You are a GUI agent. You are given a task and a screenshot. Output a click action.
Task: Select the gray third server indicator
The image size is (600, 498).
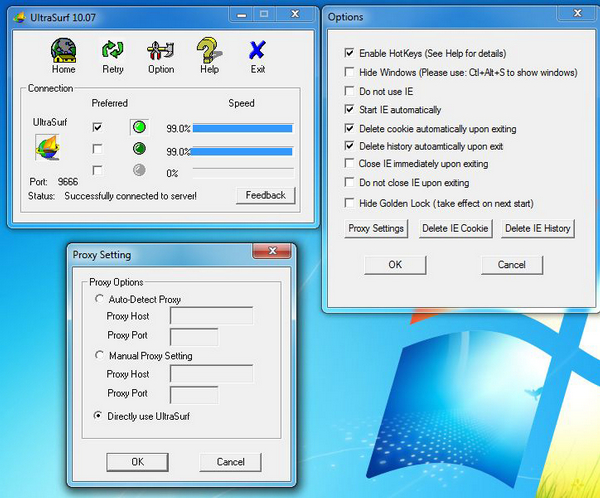(139, 170)
